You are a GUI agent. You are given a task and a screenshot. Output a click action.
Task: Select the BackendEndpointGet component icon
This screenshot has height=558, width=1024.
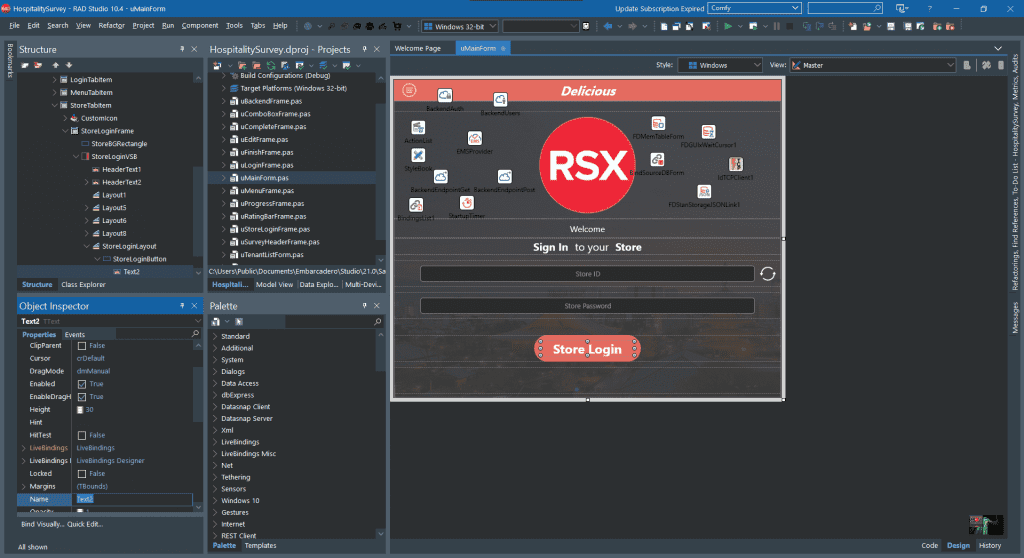[441, 176]
